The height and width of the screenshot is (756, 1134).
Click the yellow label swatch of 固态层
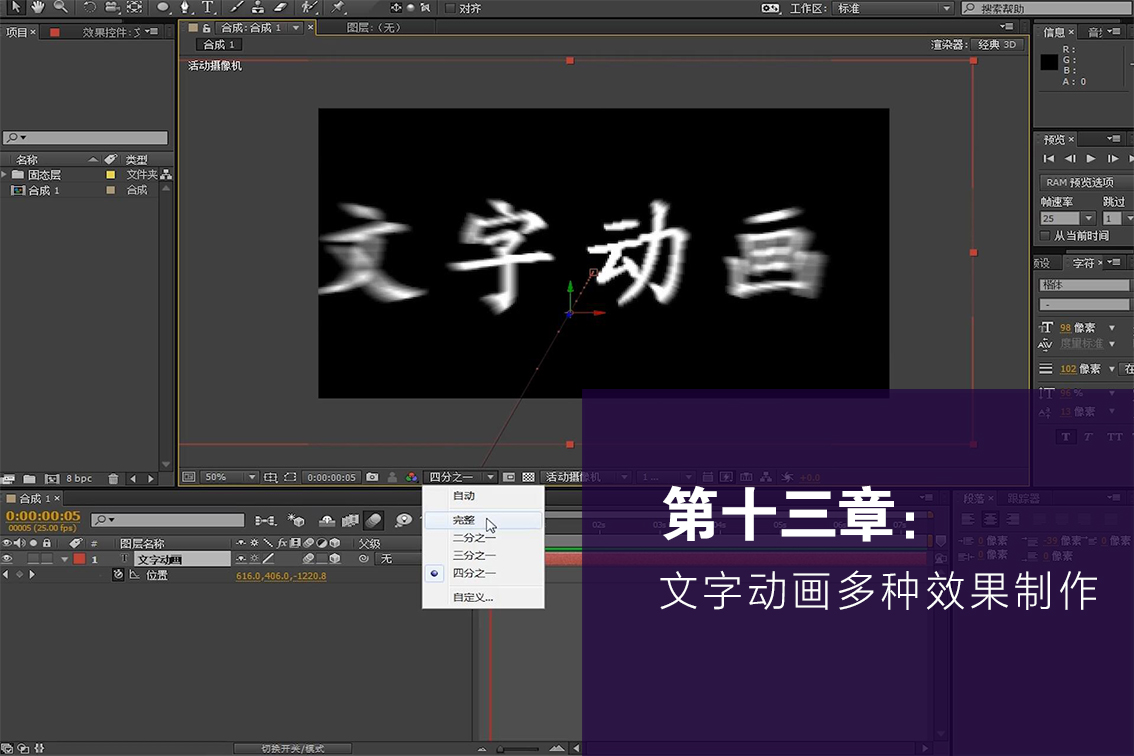point(111,174)
